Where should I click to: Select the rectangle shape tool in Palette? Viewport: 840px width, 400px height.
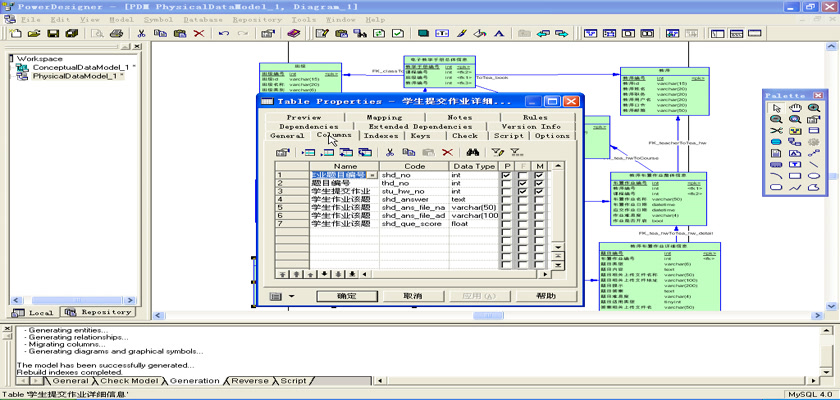coord(795,176)
